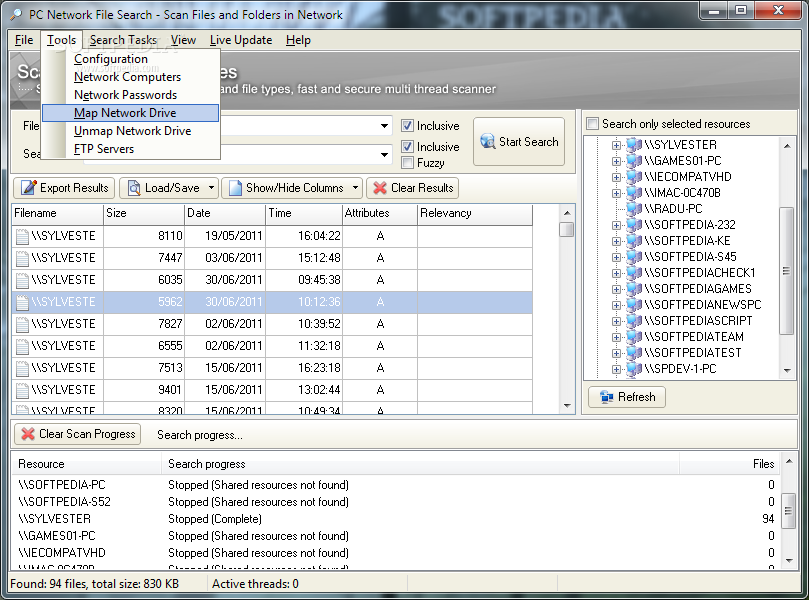Expand the \\SYLVESTER tree node

616,145
